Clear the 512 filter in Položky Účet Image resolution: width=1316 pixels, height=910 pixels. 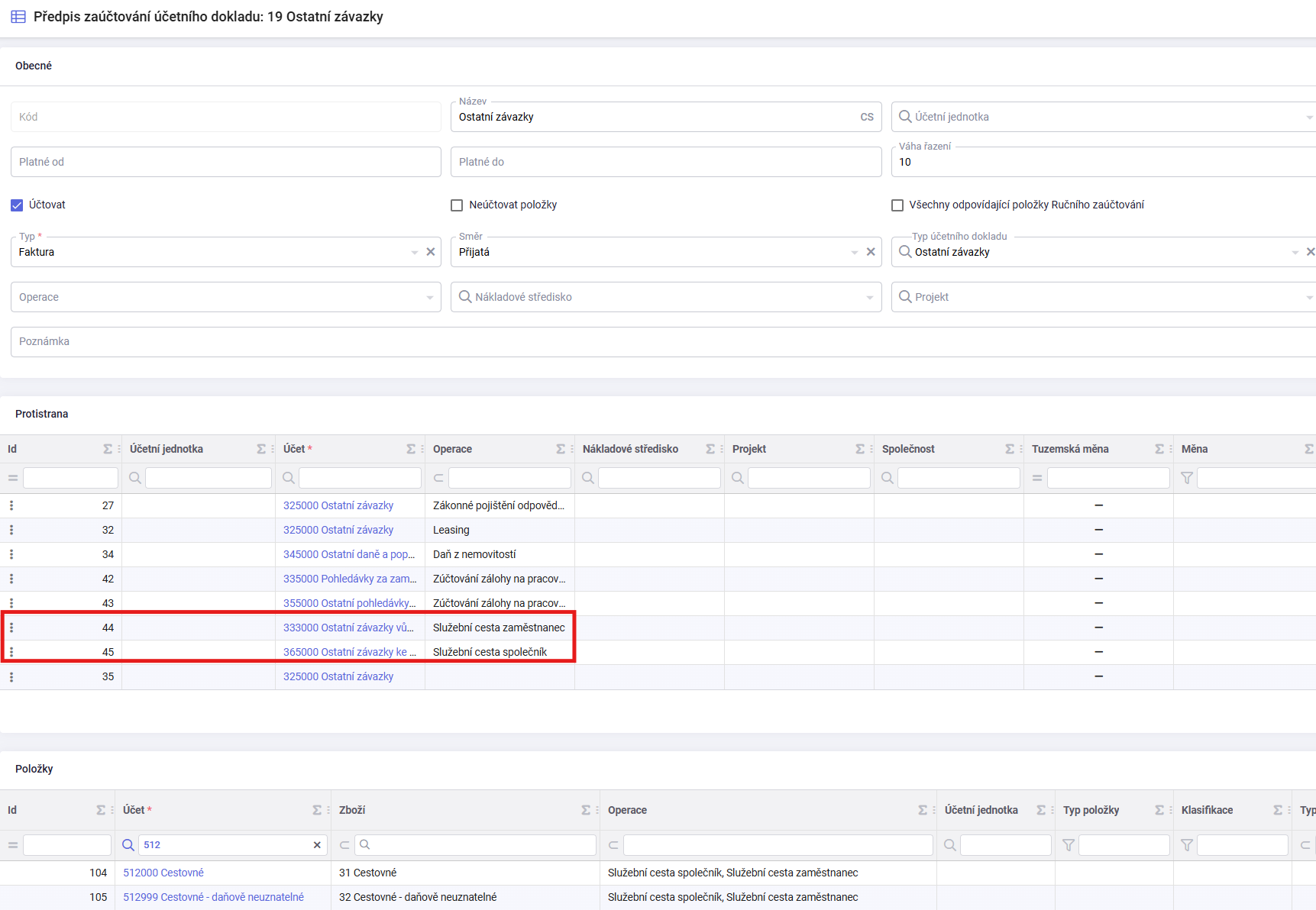pyautogui.click(x=317, y=845)
